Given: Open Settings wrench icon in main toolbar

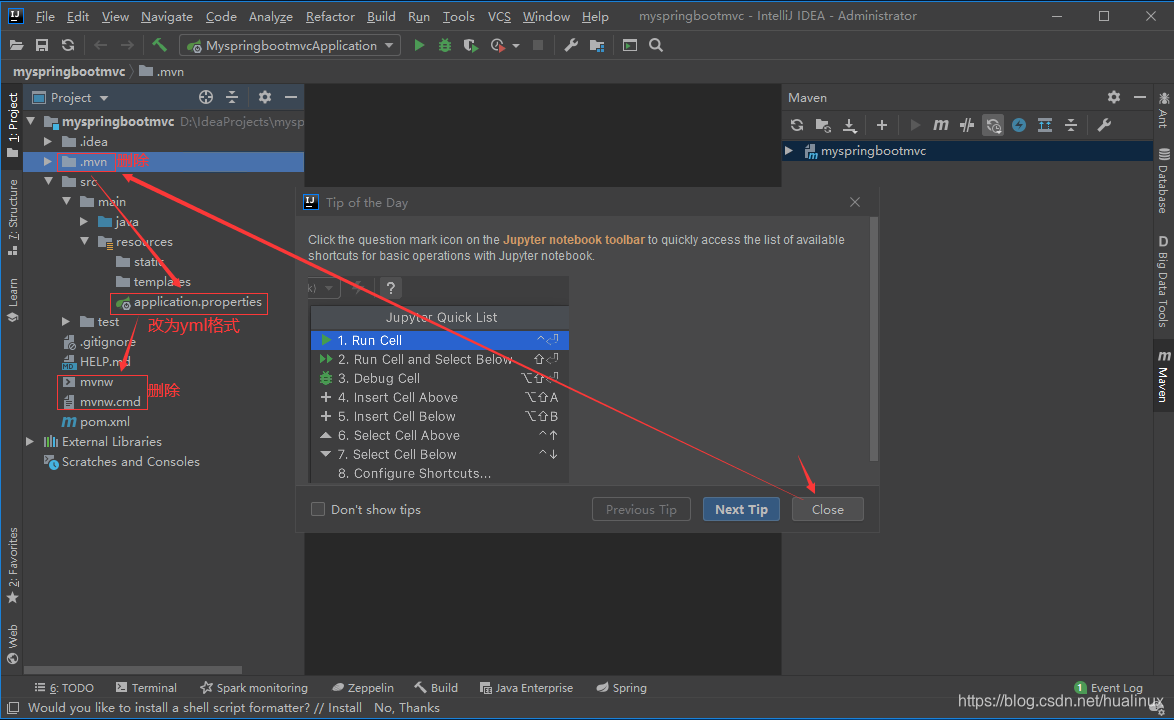Looking at the screenshot, I should 571,46.
